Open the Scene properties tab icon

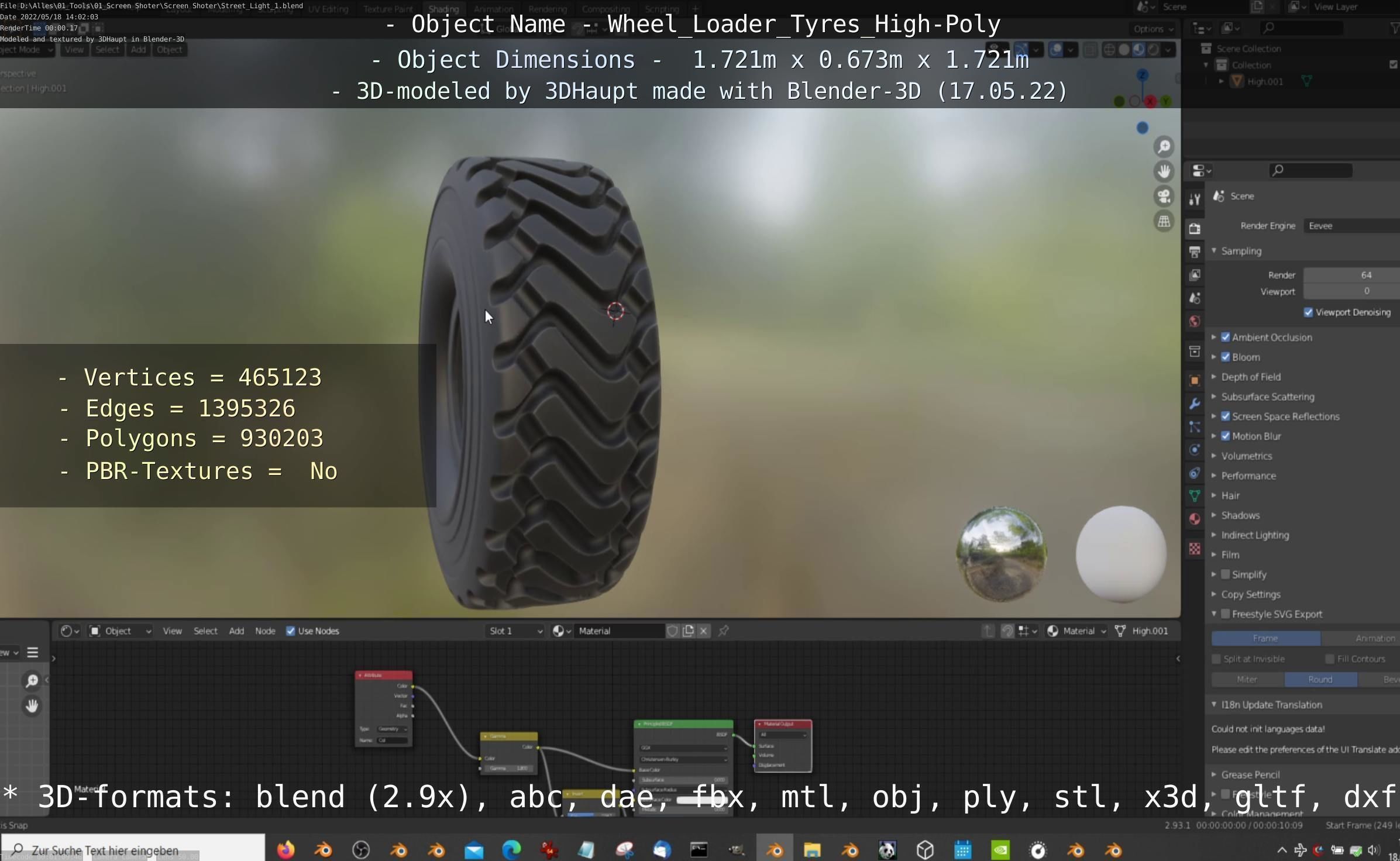pos(1195,298)
